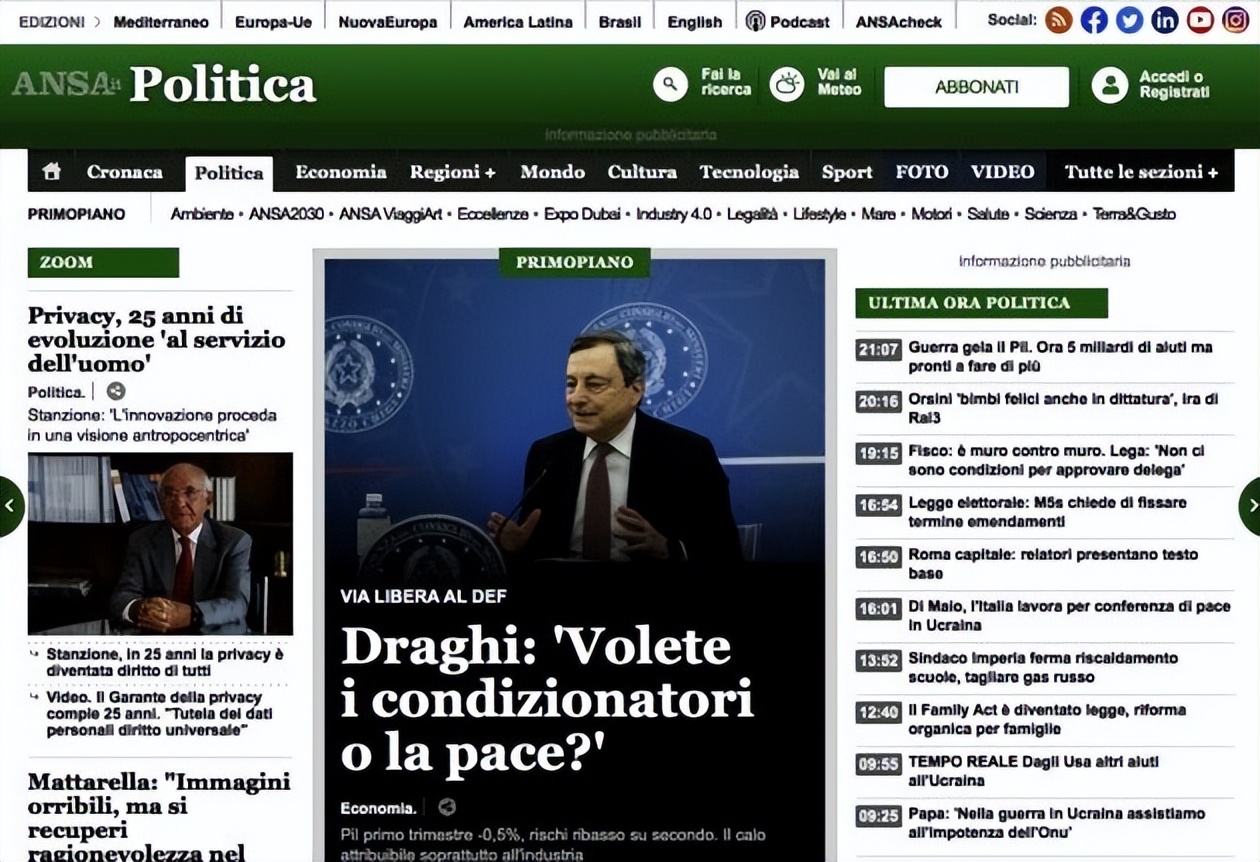
Task: Open the Industry 4.0 topic link
Action: coord(674,214)
